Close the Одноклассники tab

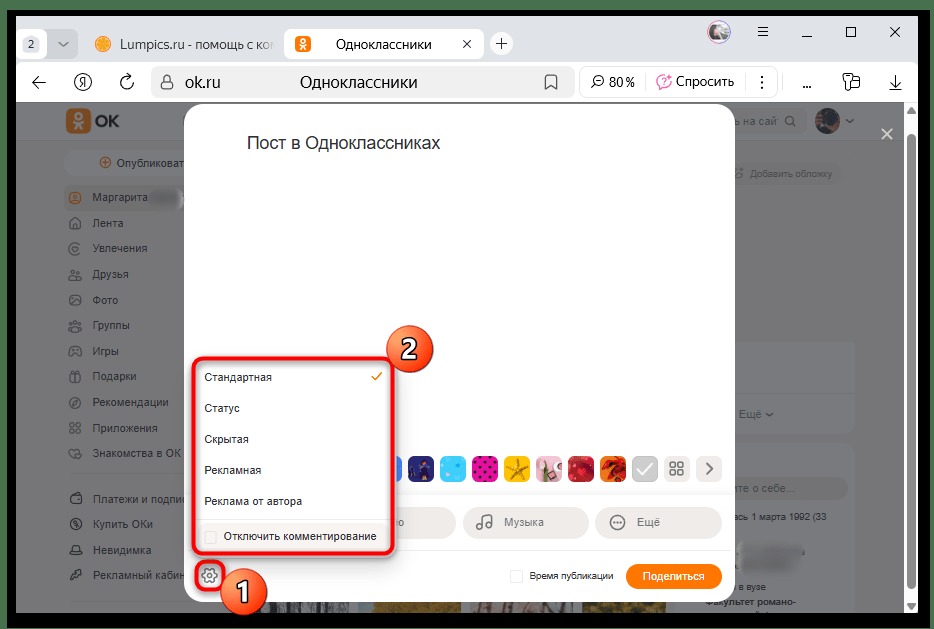467,44
